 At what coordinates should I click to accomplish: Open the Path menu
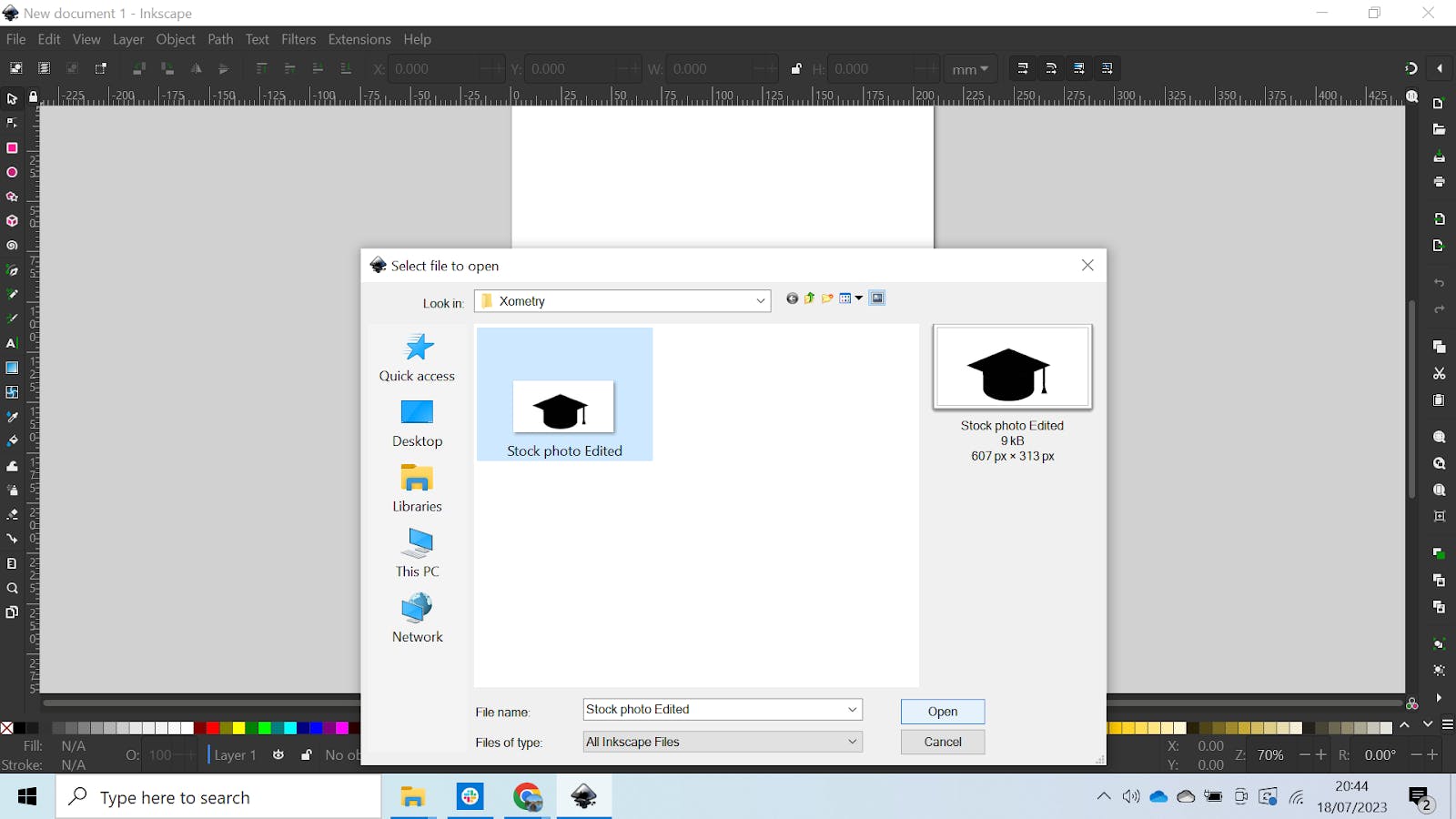220,39
